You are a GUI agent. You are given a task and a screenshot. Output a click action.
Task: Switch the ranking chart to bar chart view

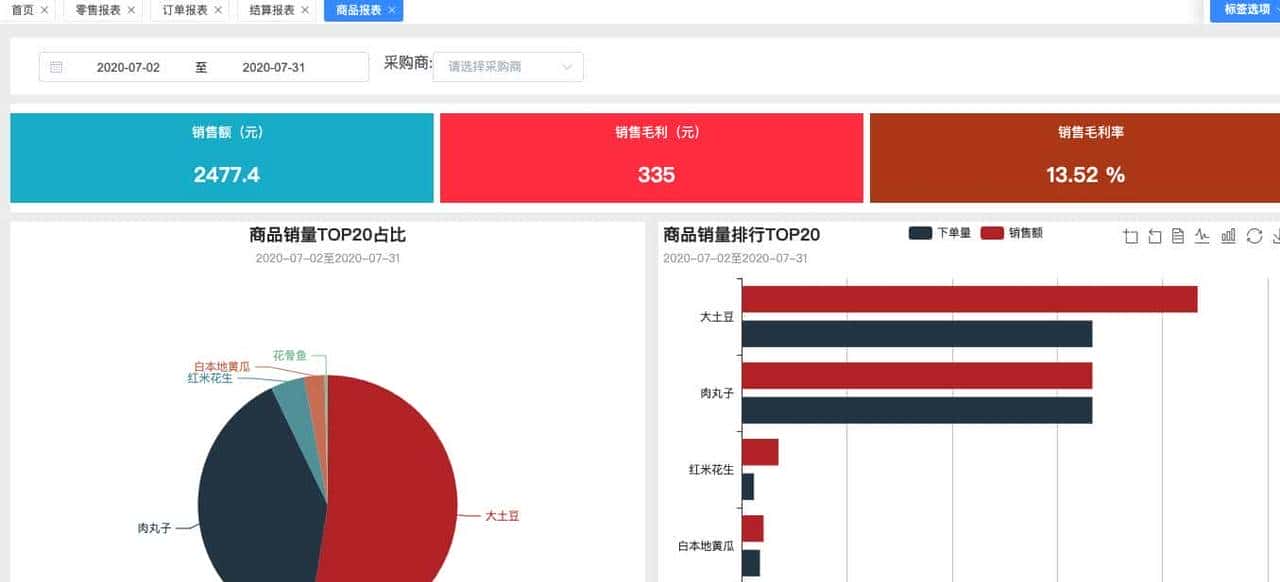point(1228,237)
